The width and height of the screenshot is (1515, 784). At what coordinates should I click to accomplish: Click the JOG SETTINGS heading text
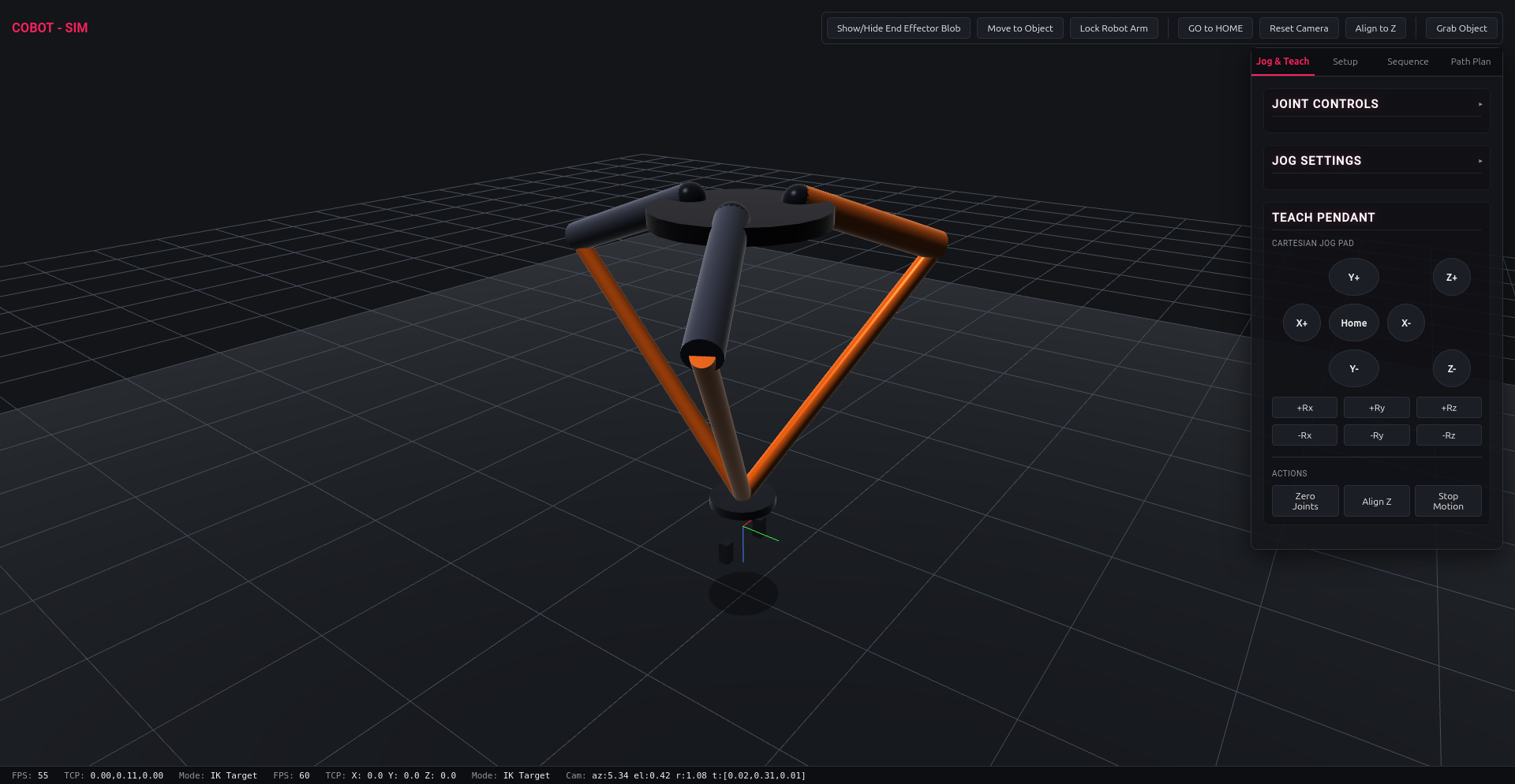point(1316,161)
